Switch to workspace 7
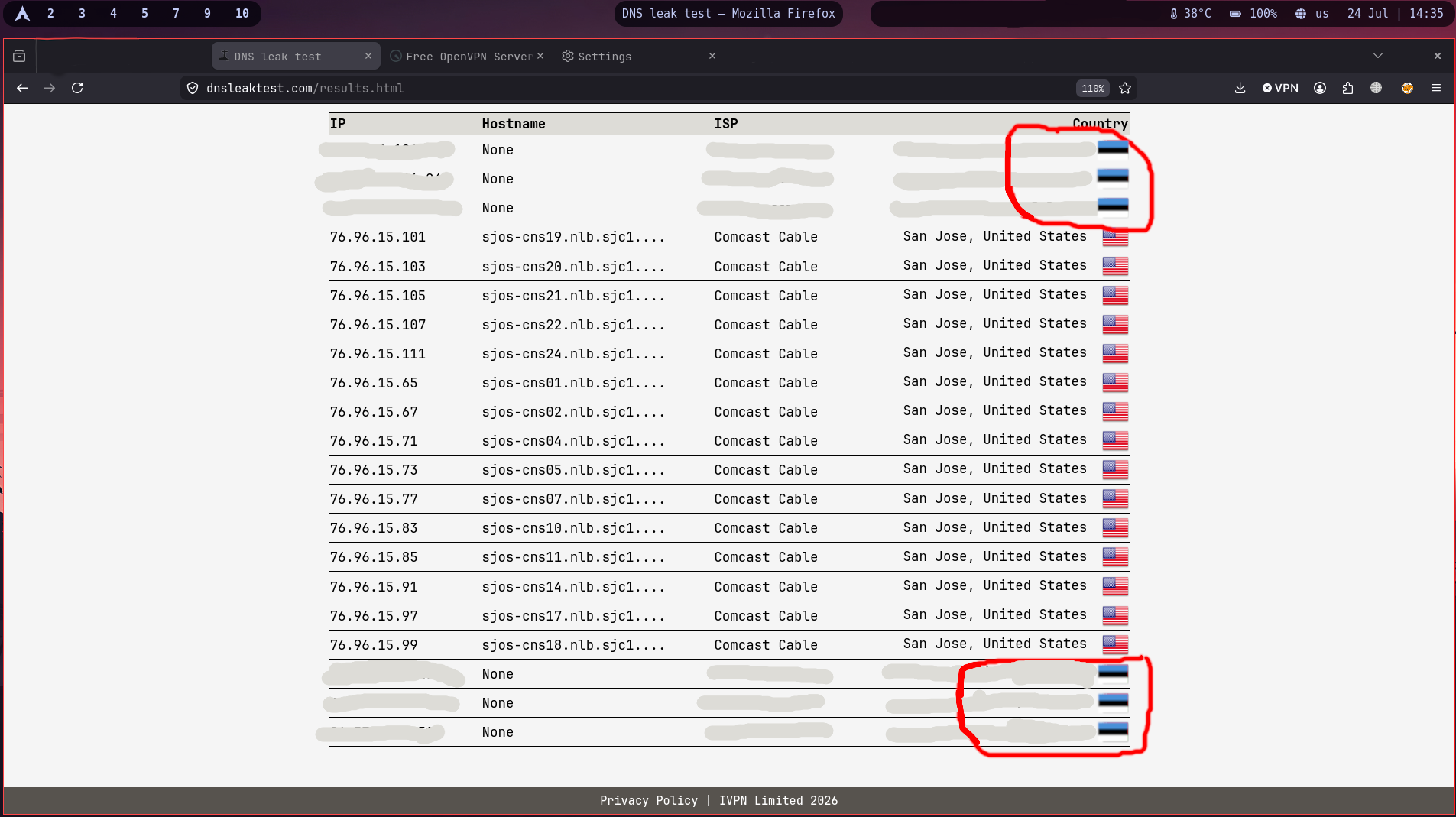The image size is (1456, 817). (x=176, y=14)
